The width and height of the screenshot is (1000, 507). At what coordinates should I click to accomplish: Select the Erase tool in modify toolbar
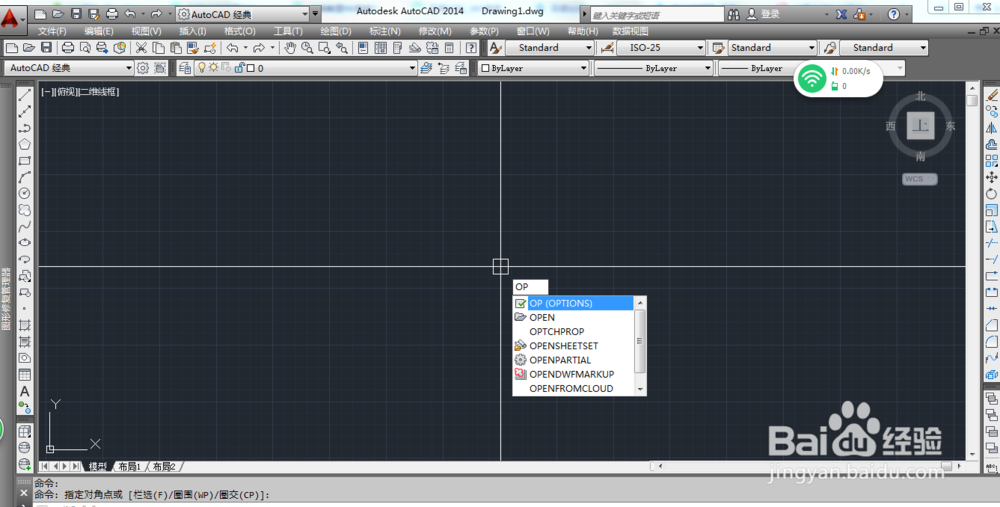991,96
